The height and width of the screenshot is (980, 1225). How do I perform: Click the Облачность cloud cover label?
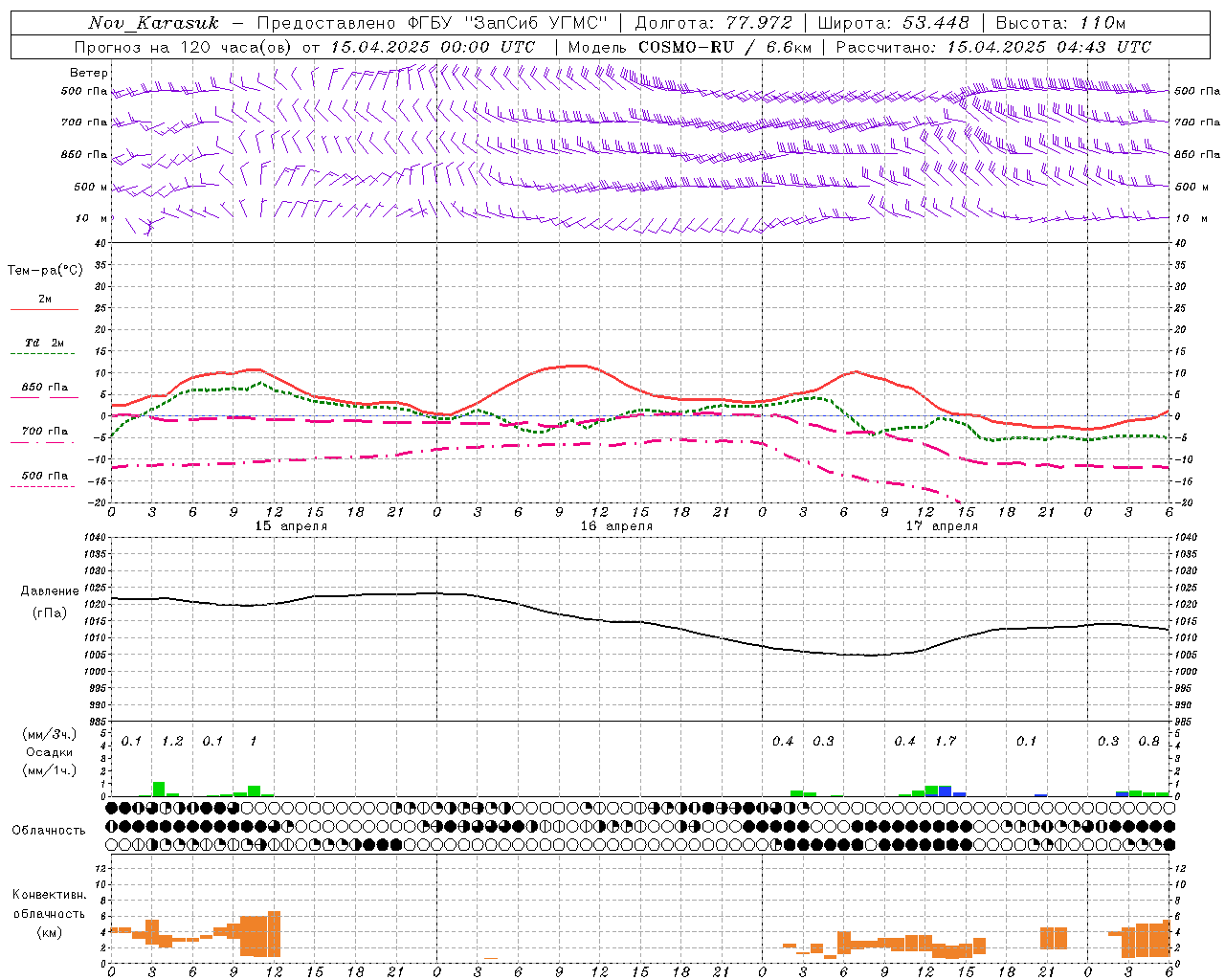pos(49,830)
